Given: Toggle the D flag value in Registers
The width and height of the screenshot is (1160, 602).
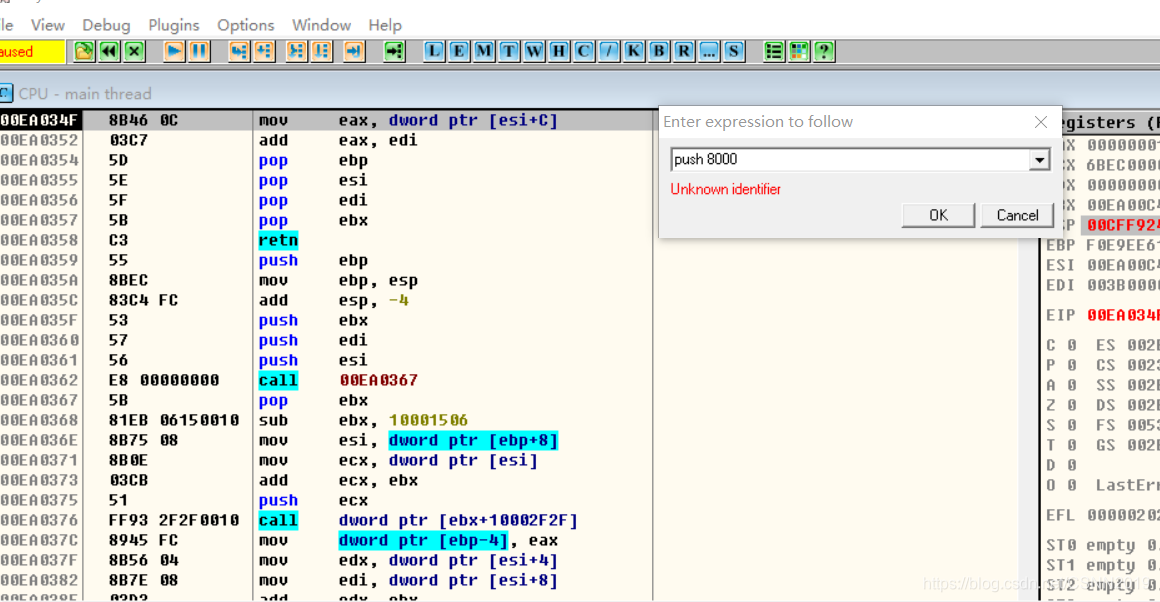Looking at the screenshot, I should (1071, 465).
